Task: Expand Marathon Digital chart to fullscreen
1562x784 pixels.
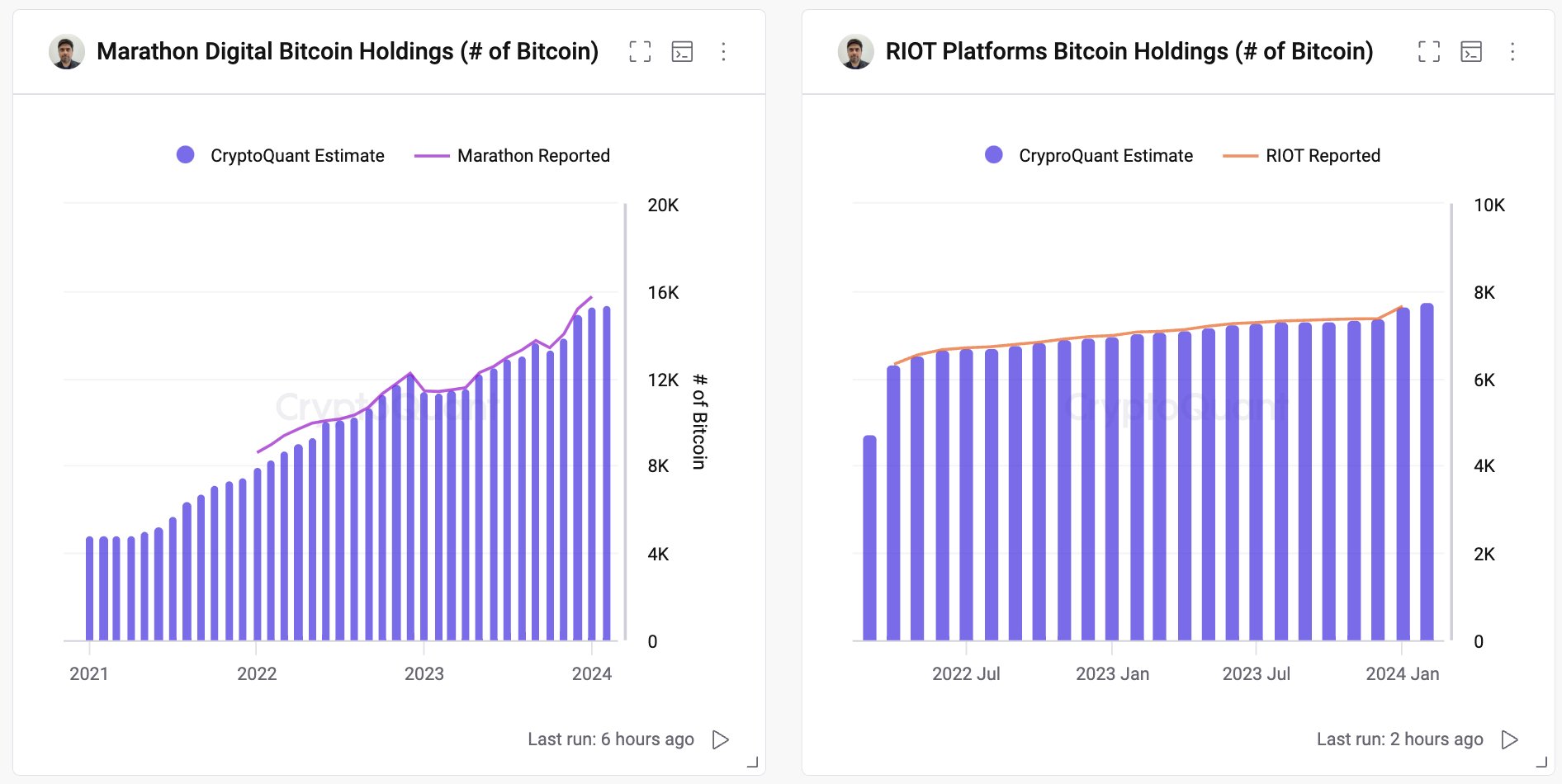Action: (x=639, y=52)
